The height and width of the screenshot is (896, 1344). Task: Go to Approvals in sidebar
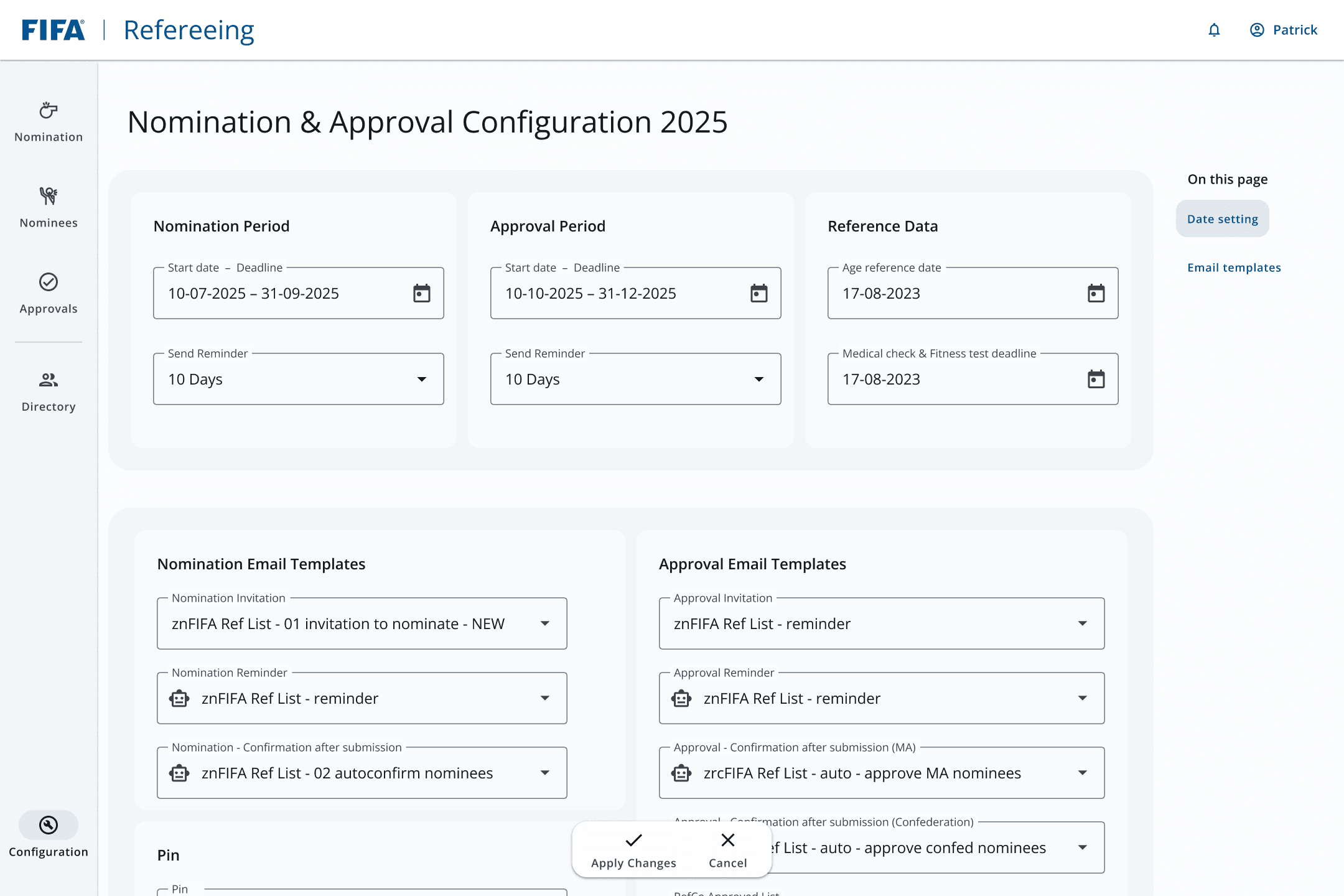(x=49, y=295)
